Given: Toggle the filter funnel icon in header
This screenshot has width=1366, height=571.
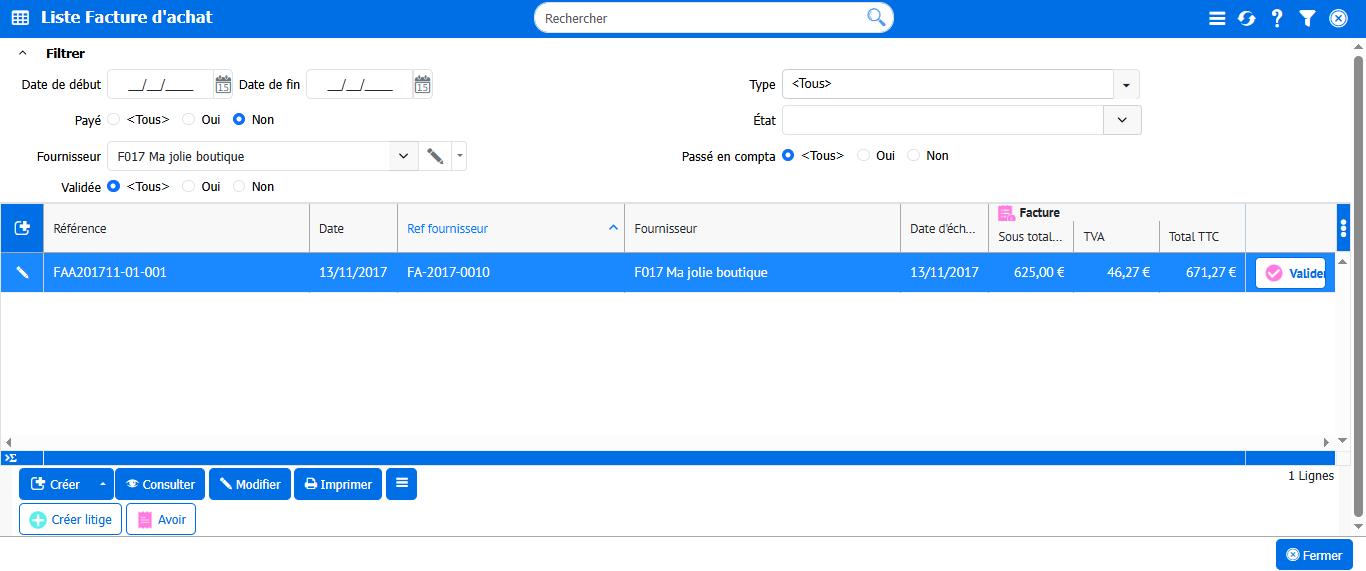Looking at the screenshot, I should pos(1307,18).
